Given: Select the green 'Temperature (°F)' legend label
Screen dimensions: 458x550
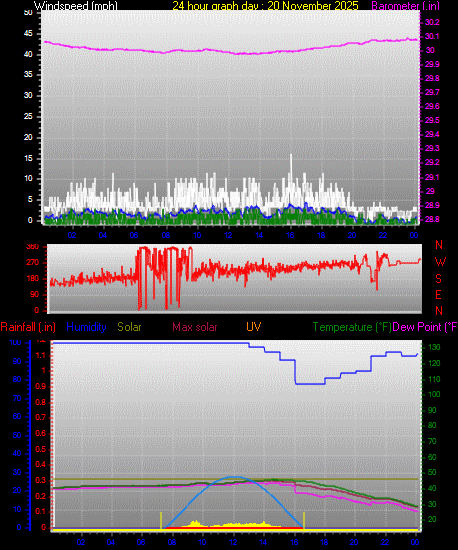Looking at the screenshot, I should [x=352, y=327].
